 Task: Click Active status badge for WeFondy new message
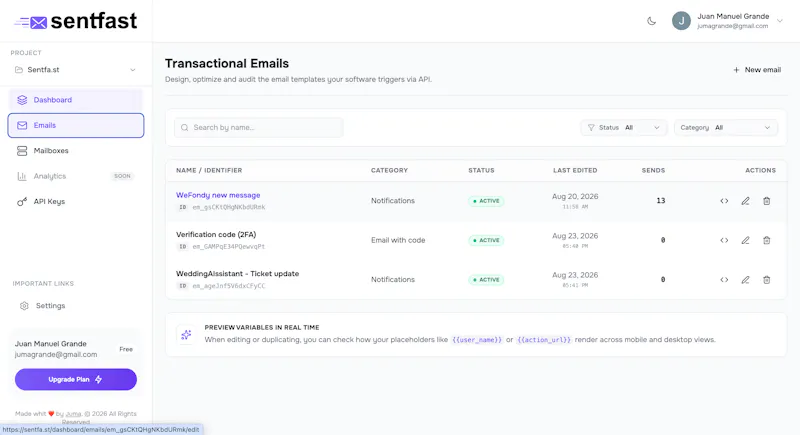[486, 201]
